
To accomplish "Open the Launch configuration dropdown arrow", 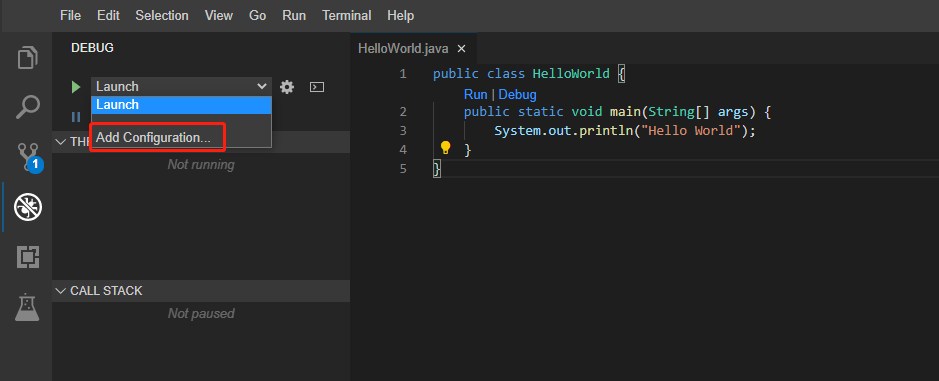I will pos(262,86).
